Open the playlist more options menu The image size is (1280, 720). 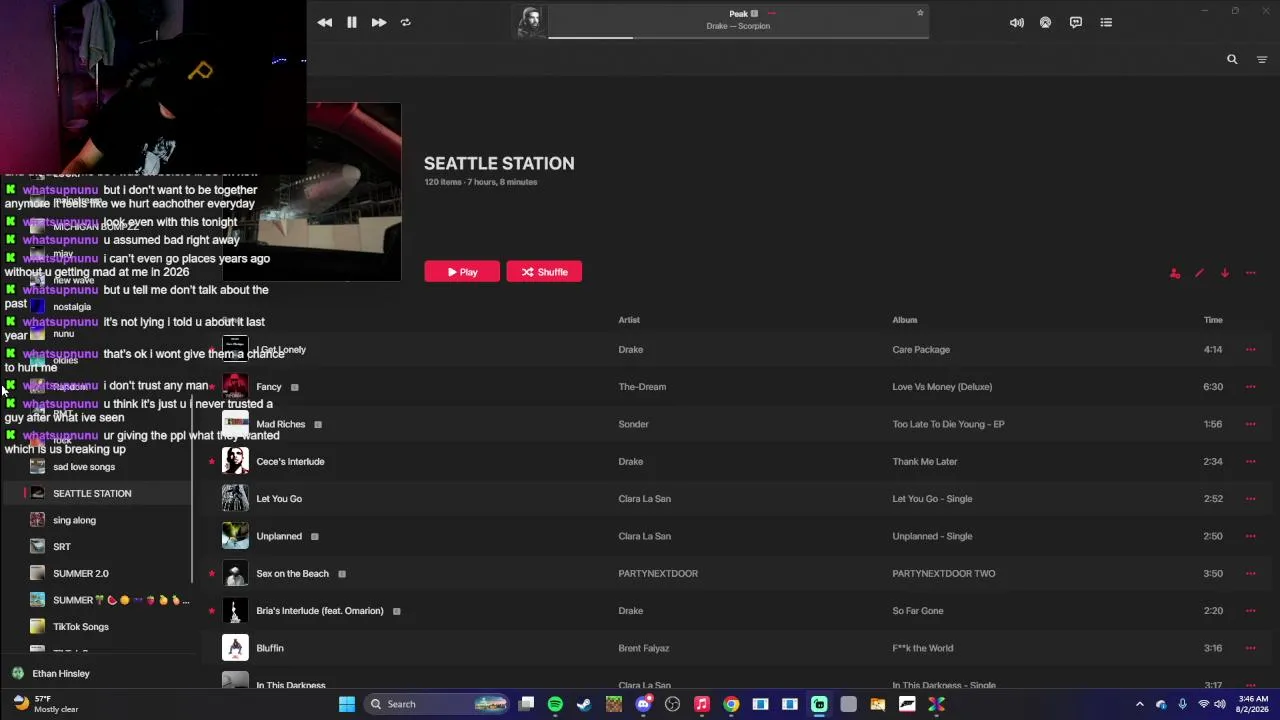tap(1250, 273)
